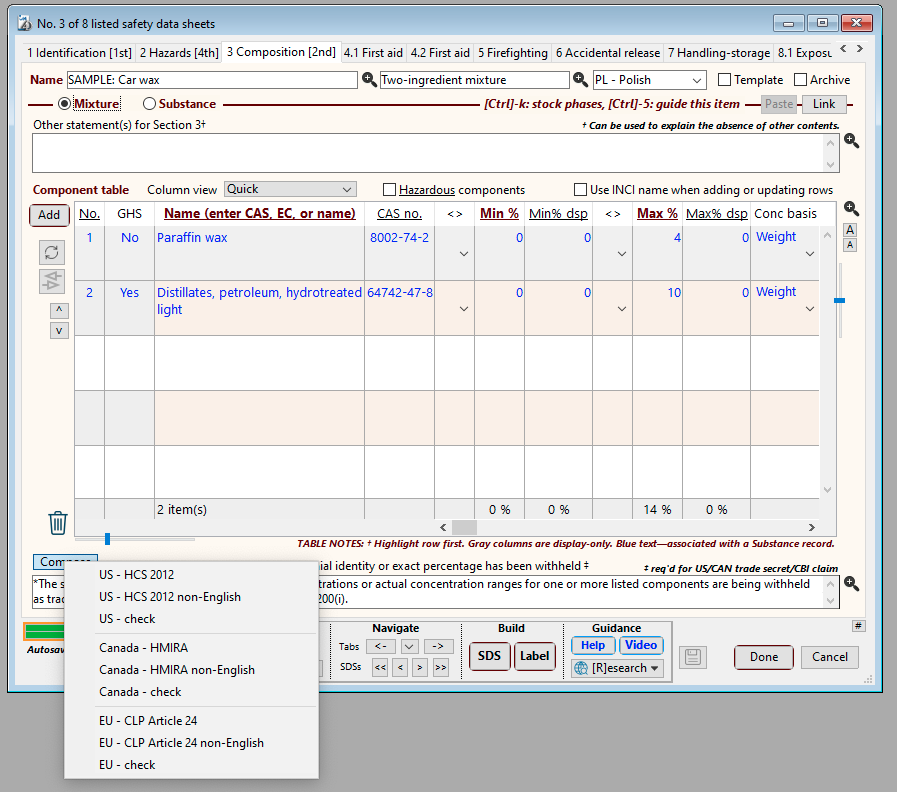This screenshot has height=792, width=897.
Task: Click smaller font 'A' icon beside table
Action: pyautogui.click(x=850, y=245)
